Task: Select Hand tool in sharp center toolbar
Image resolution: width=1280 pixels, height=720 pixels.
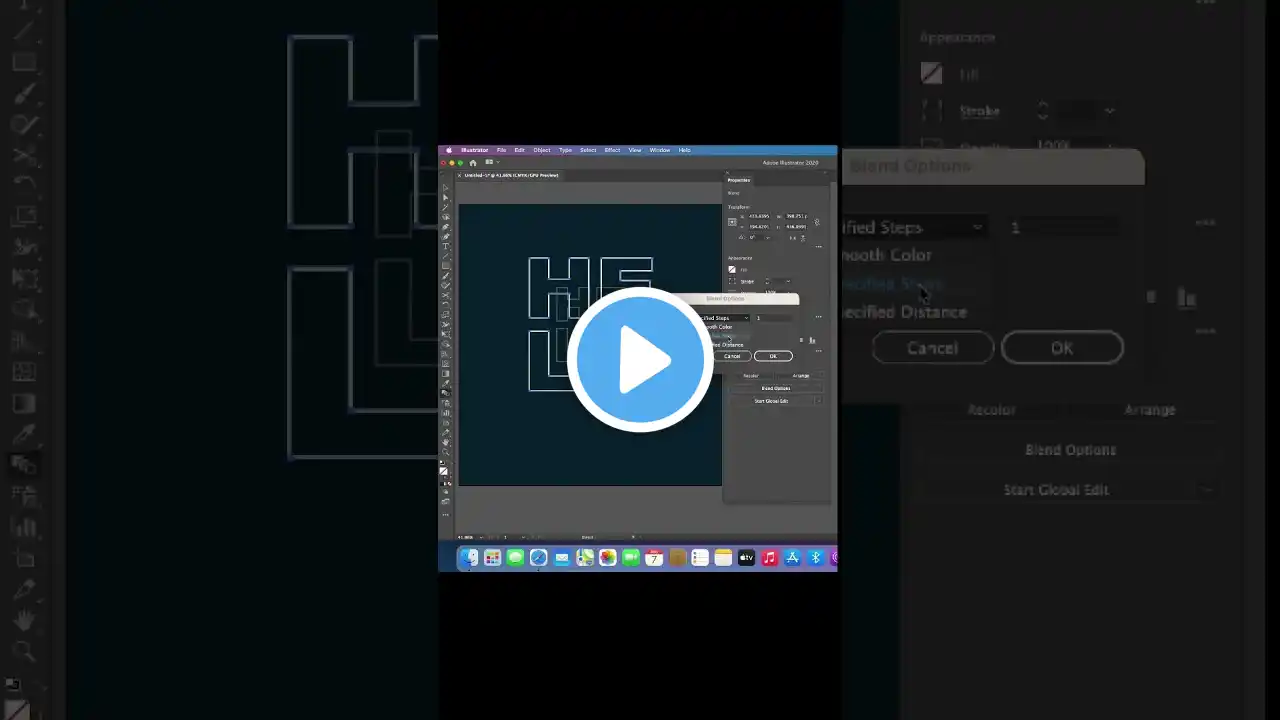Action: tap(446, 442)
